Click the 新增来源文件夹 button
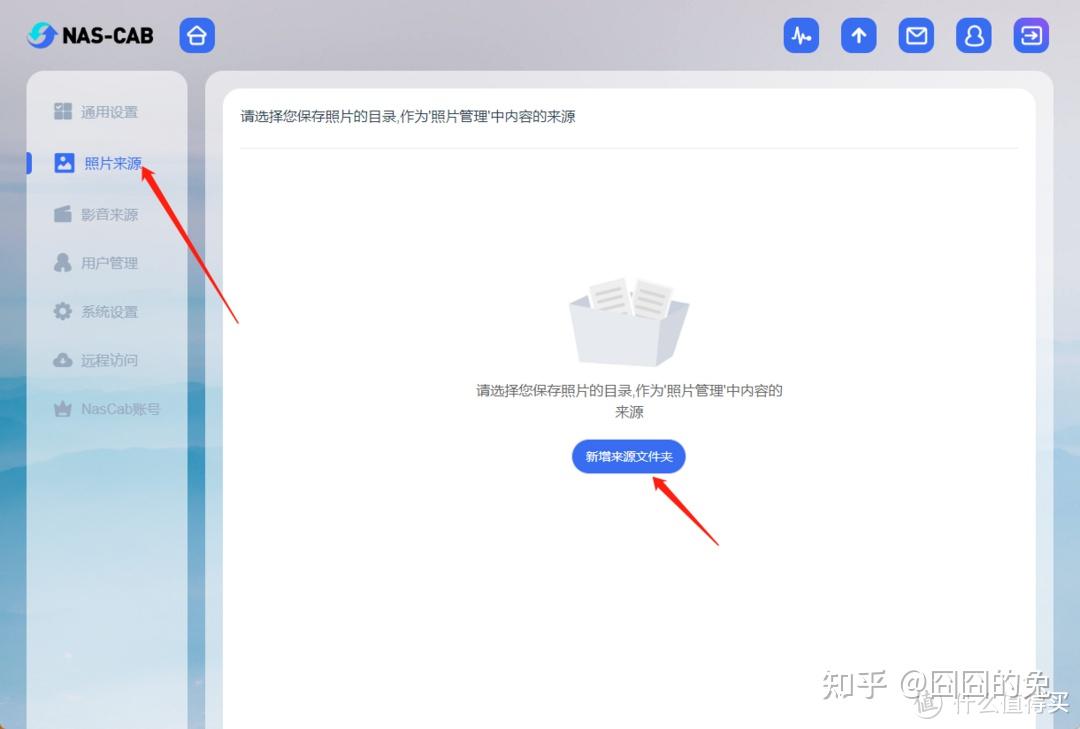 pos(628,456)
